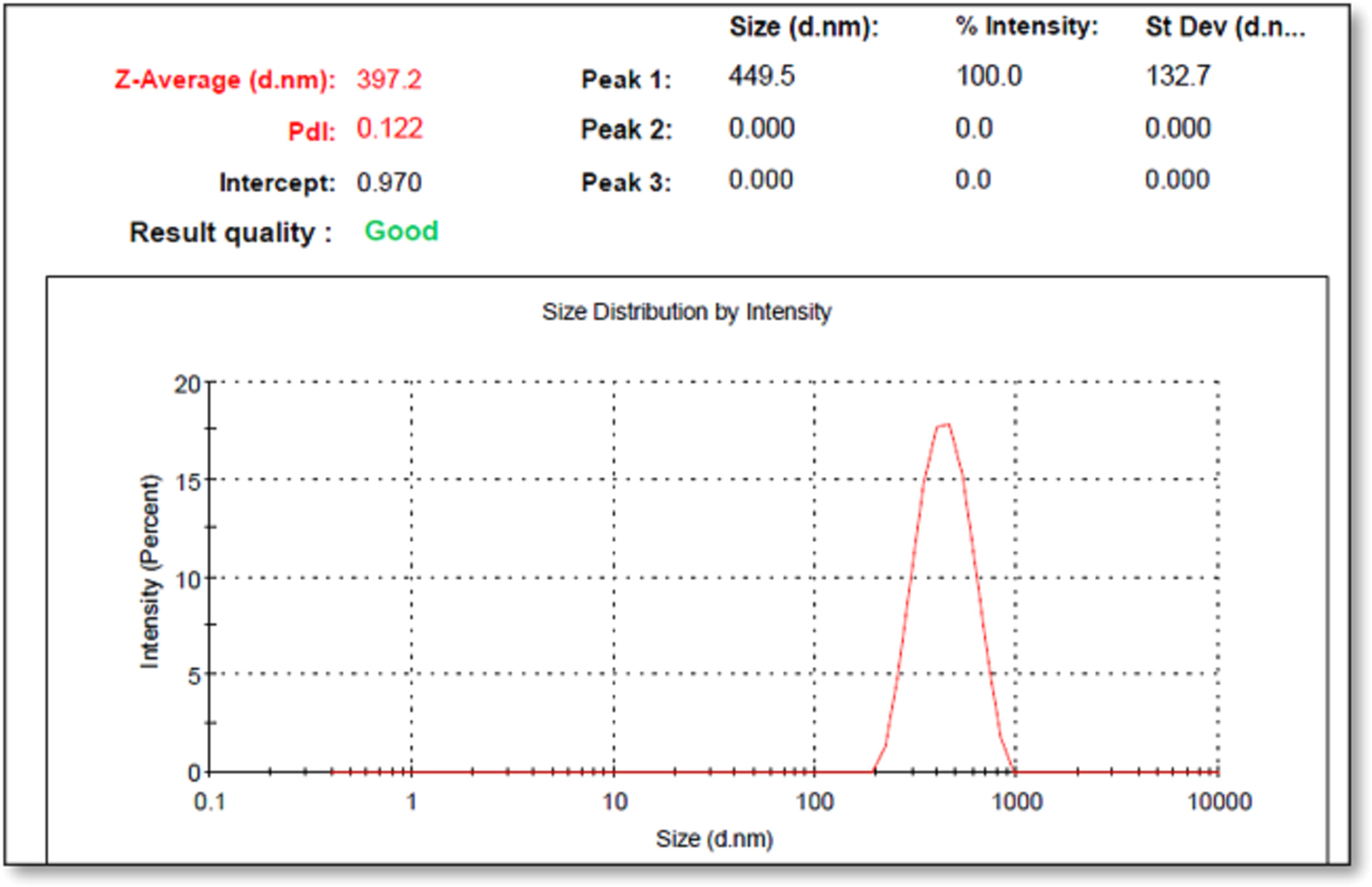Click the Intercept value 0.970

tap(389, 183)
